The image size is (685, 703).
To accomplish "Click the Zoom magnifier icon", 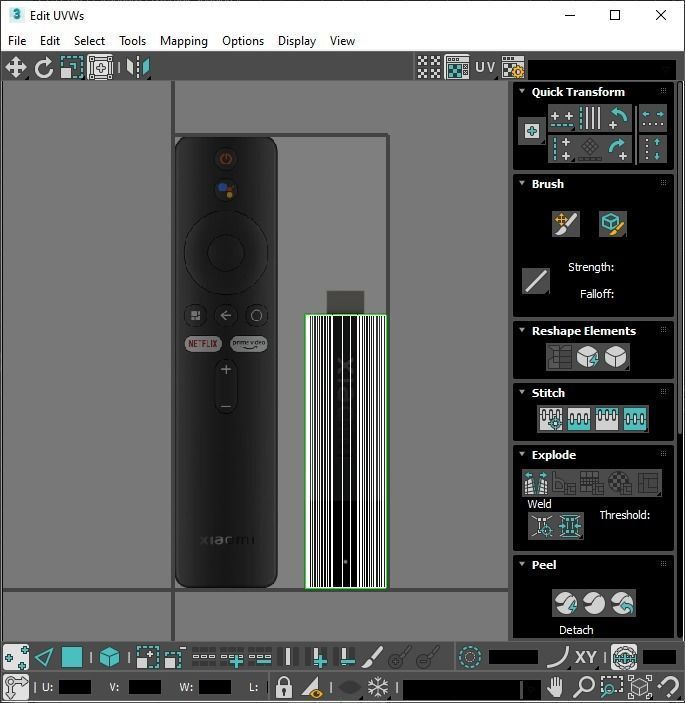I will pos(583,686).
